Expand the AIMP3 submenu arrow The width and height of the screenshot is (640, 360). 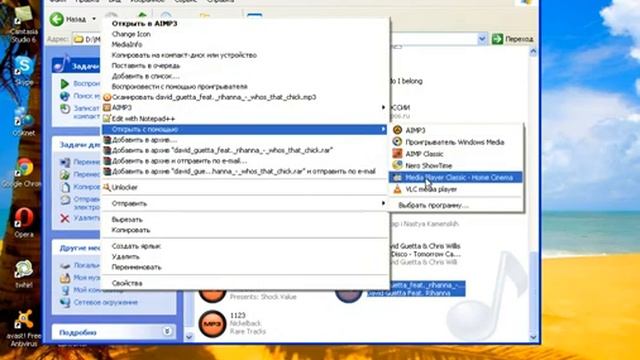(383, 107)
